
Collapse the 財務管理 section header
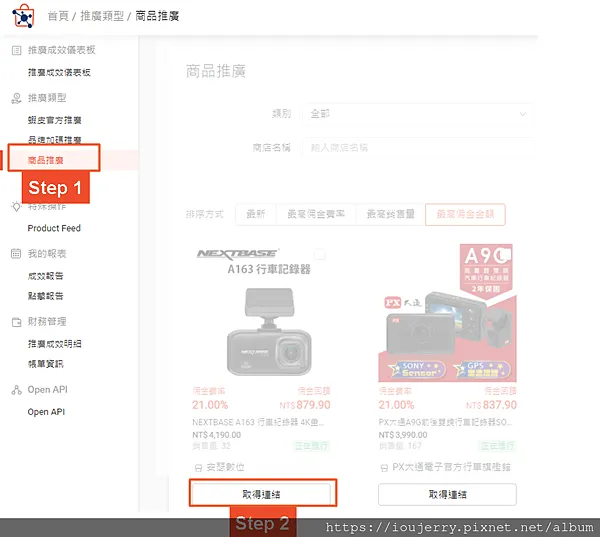tap(47, 322)
